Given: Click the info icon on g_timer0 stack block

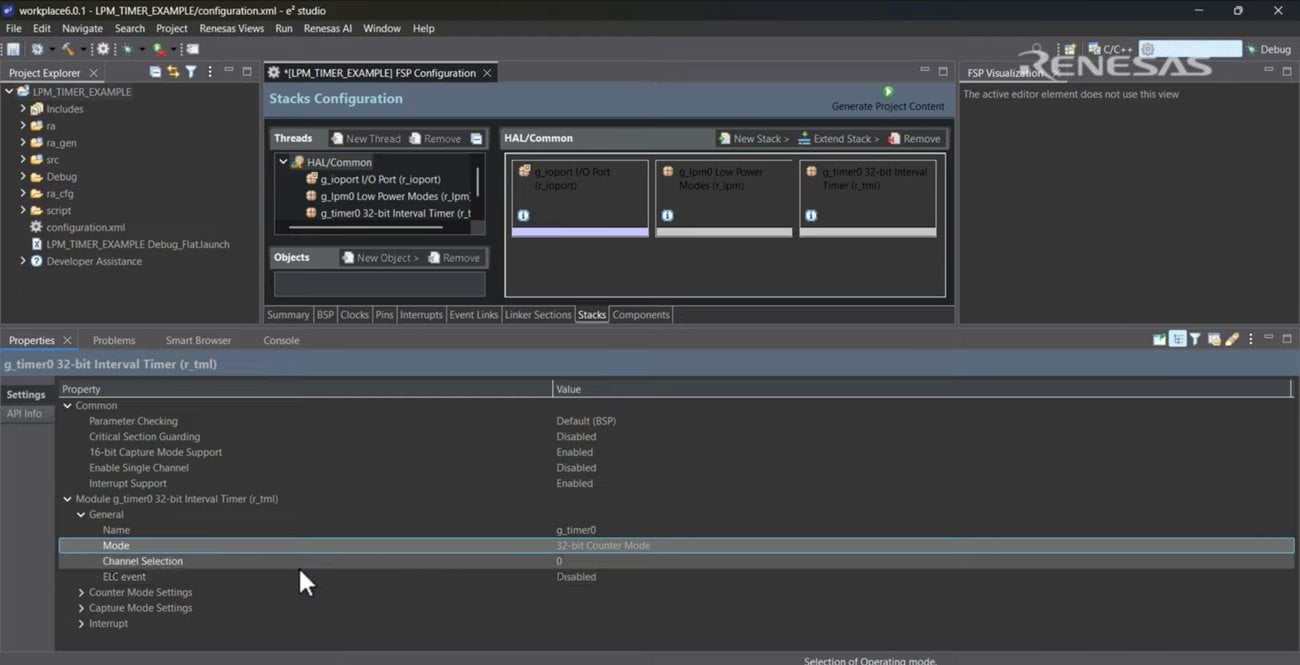Looking at the screenshot, I should (811, 215).
